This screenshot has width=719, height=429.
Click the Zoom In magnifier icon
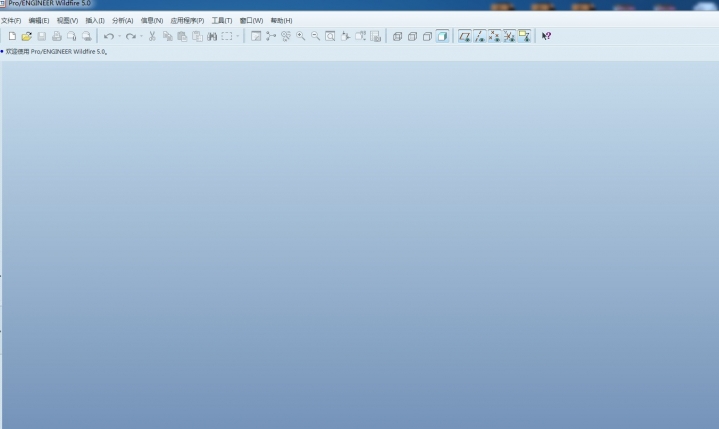(x=301, y=36)
